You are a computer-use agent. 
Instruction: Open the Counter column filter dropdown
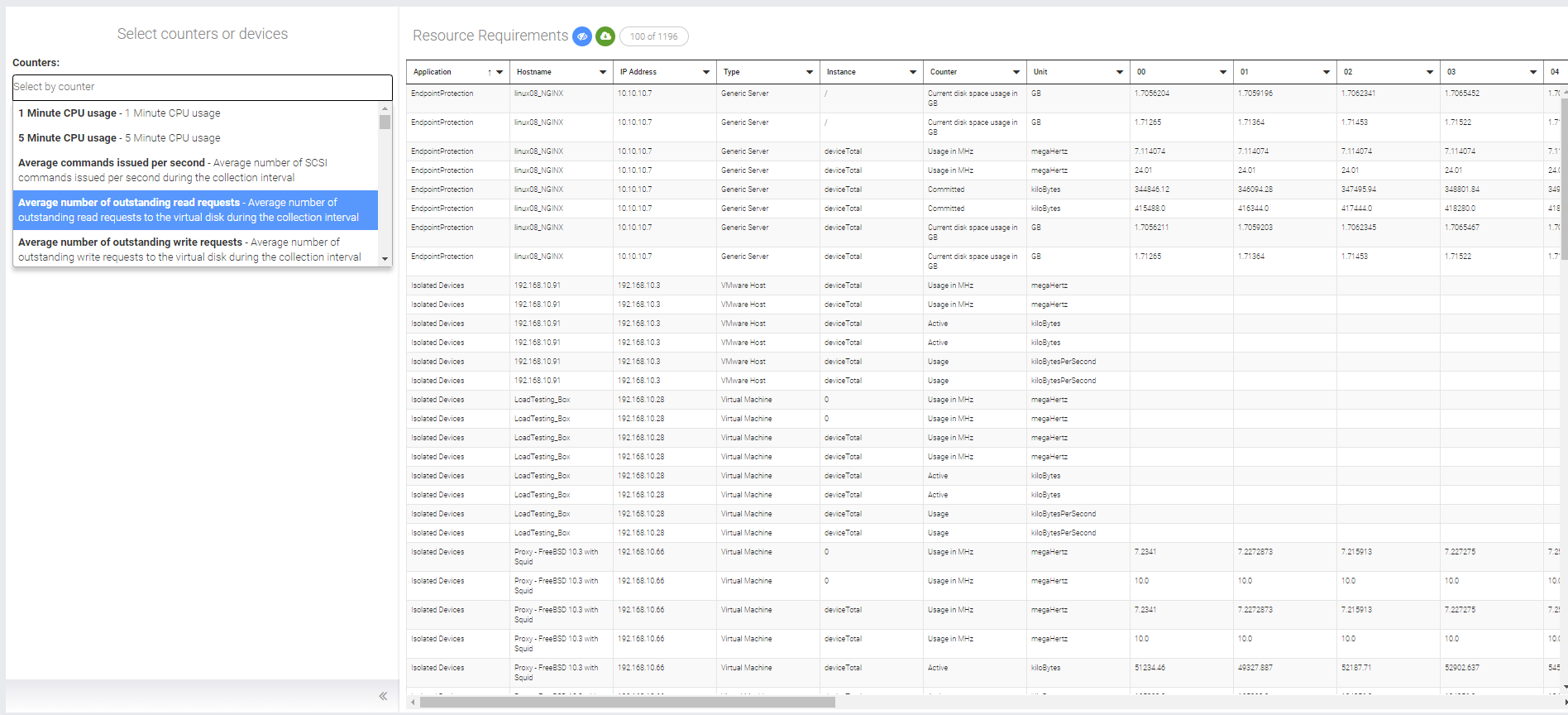1016,72
